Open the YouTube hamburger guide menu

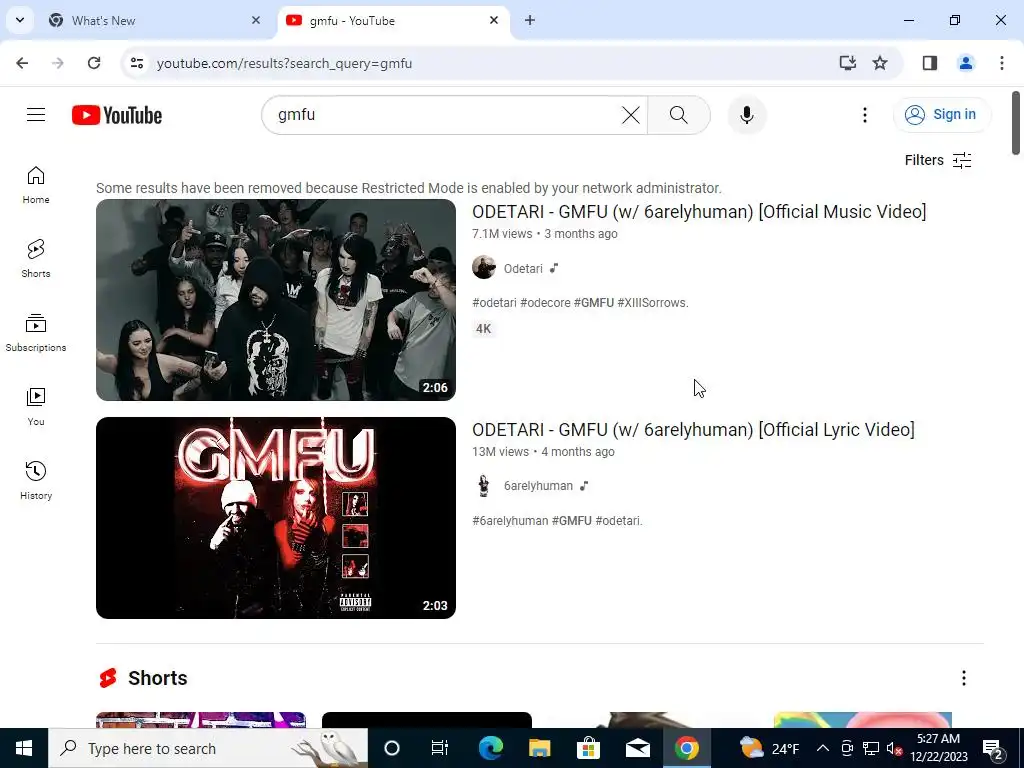point(36,115)
